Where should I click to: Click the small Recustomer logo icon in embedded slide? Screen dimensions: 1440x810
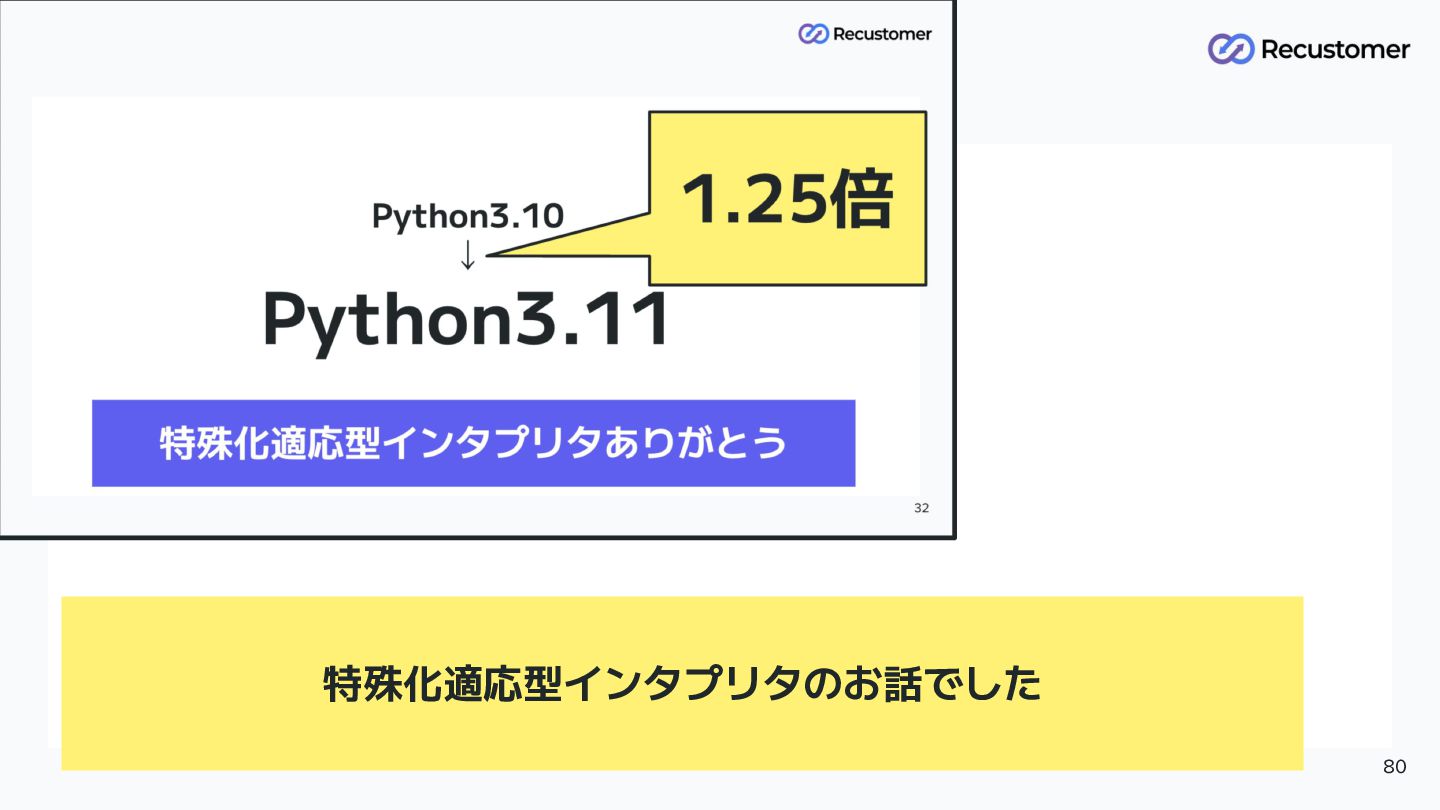(813, 34)
